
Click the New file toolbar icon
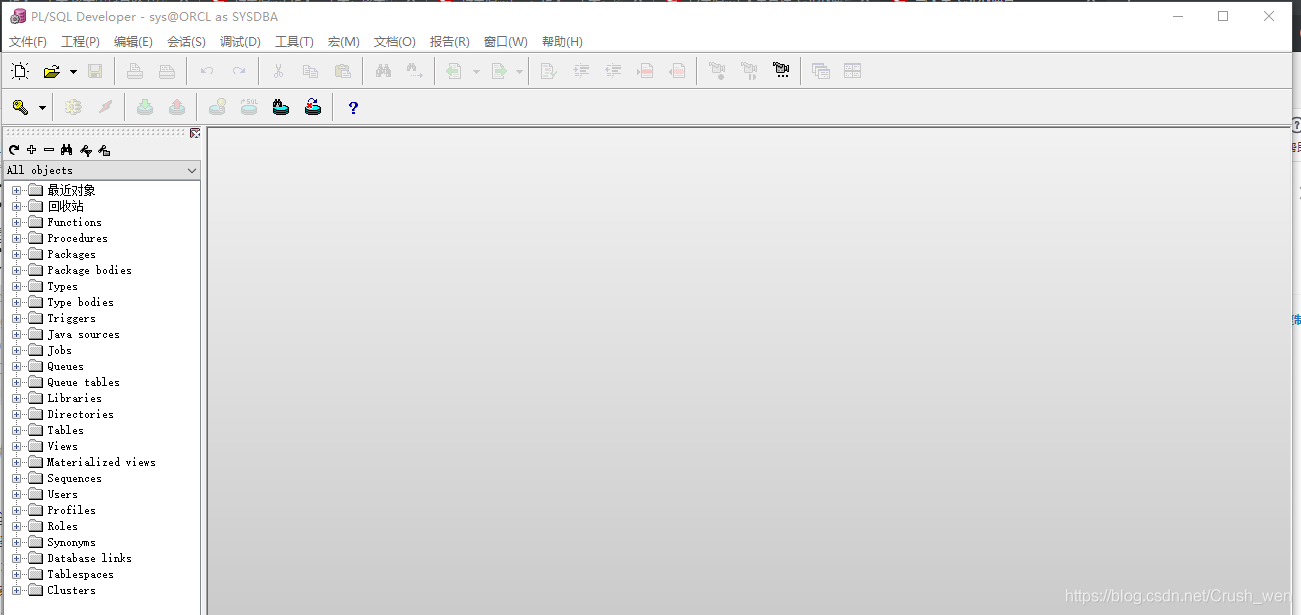(x=20, y=71)
